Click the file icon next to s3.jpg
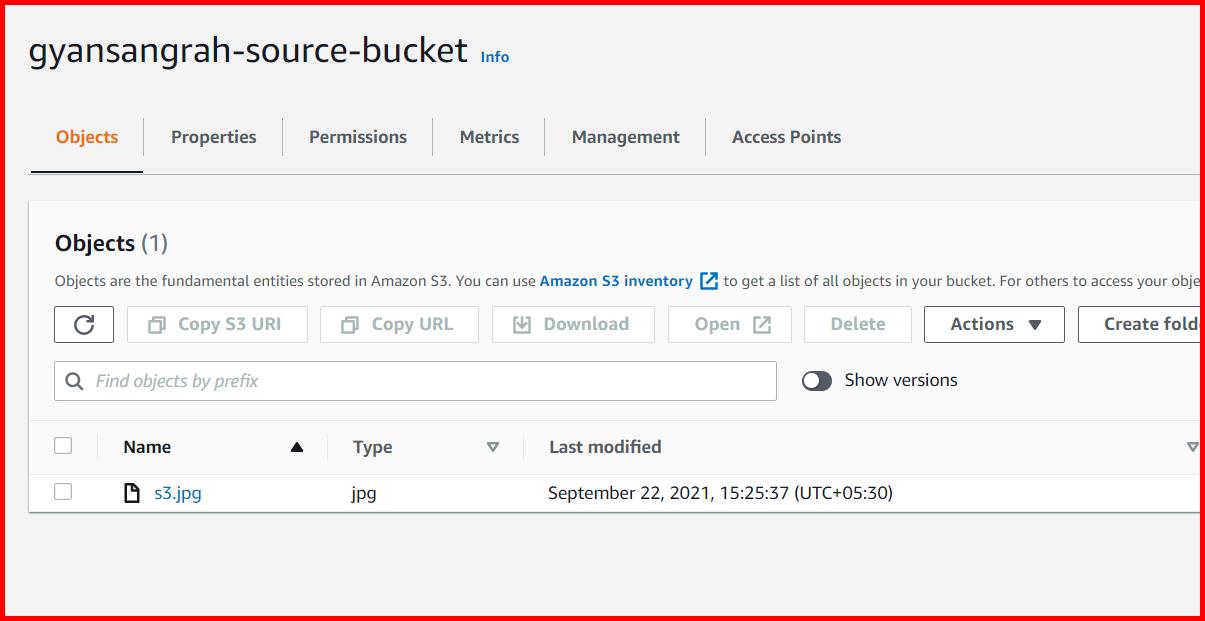Screen dimensions: 1205x621 pyautogui.click(x=129, y=492)
